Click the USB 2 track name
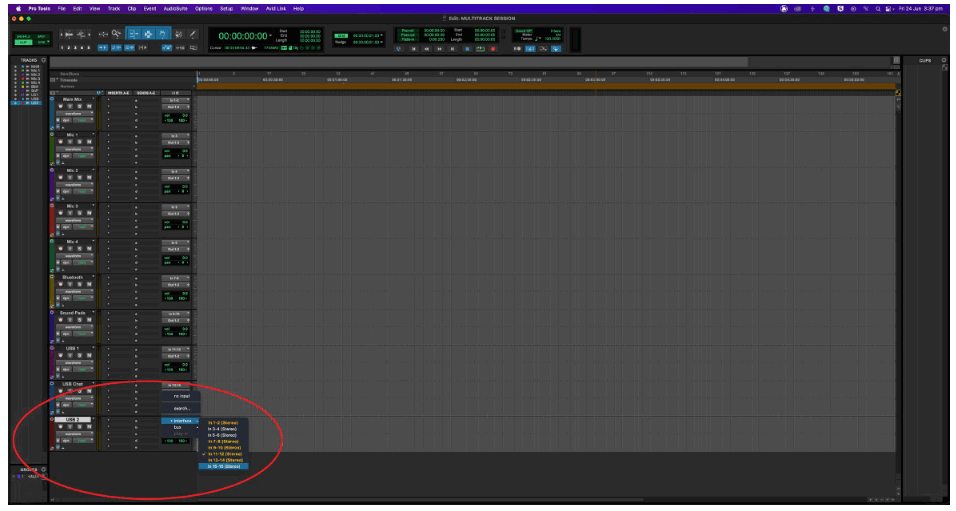Image resolution: width=956 pixels, height=511 pixels. tap(73, 420)
